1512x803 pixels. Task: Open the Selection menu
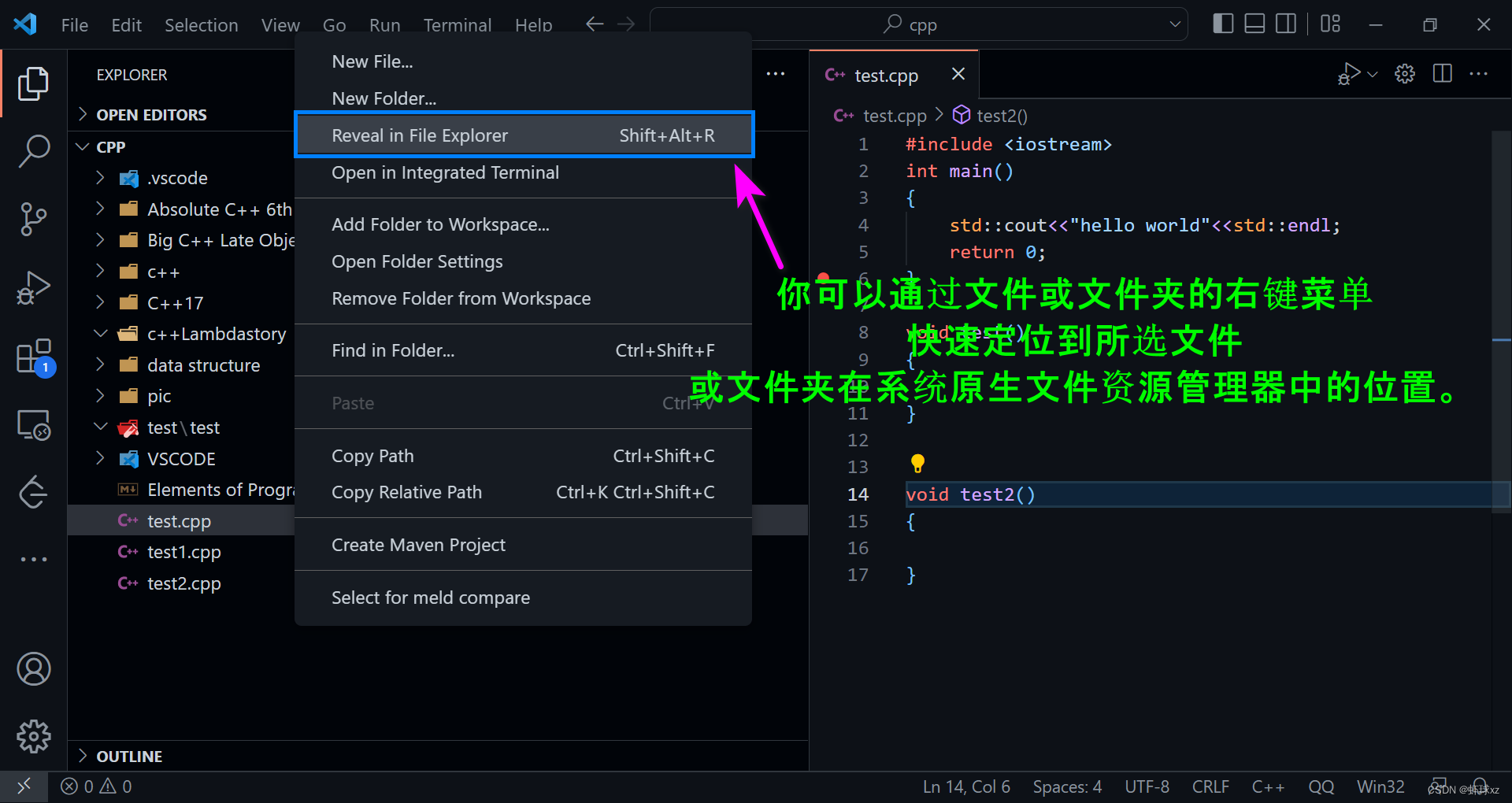click(201, 25)
